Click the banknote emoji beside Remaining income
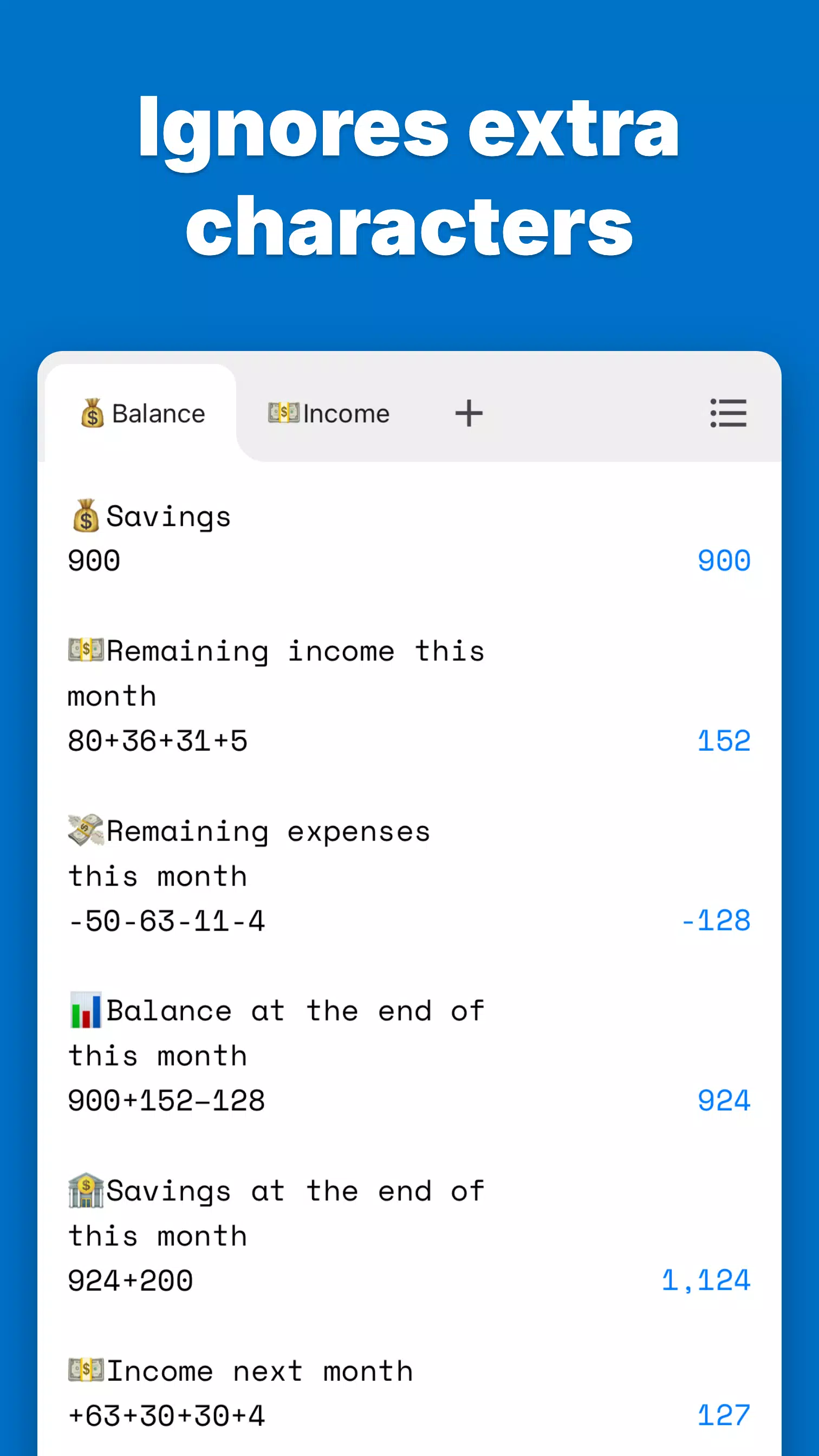This screenshot has height=1456, width=819. (x=86, y=650)
